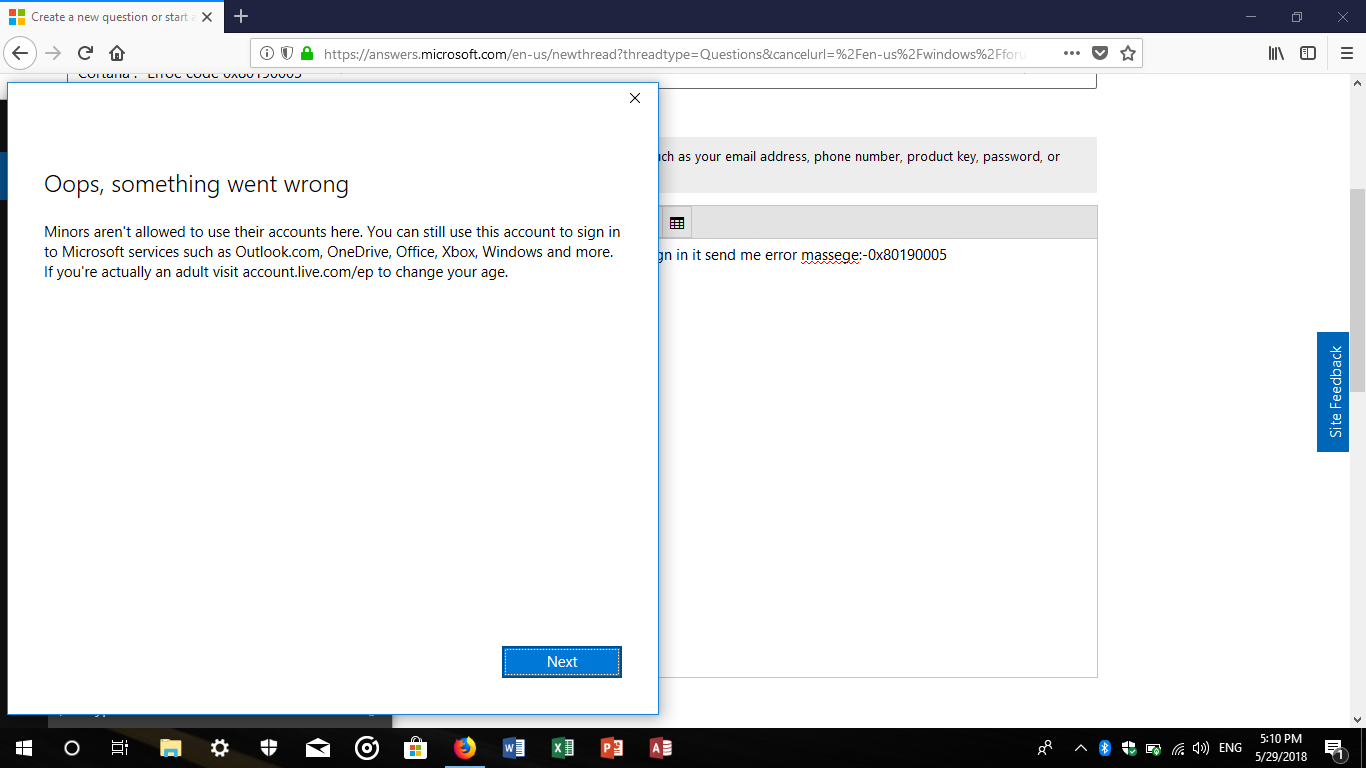The image size is (1366, 768).
Task: Open the Windows Start menu
Action: click(x=23, y=748)
